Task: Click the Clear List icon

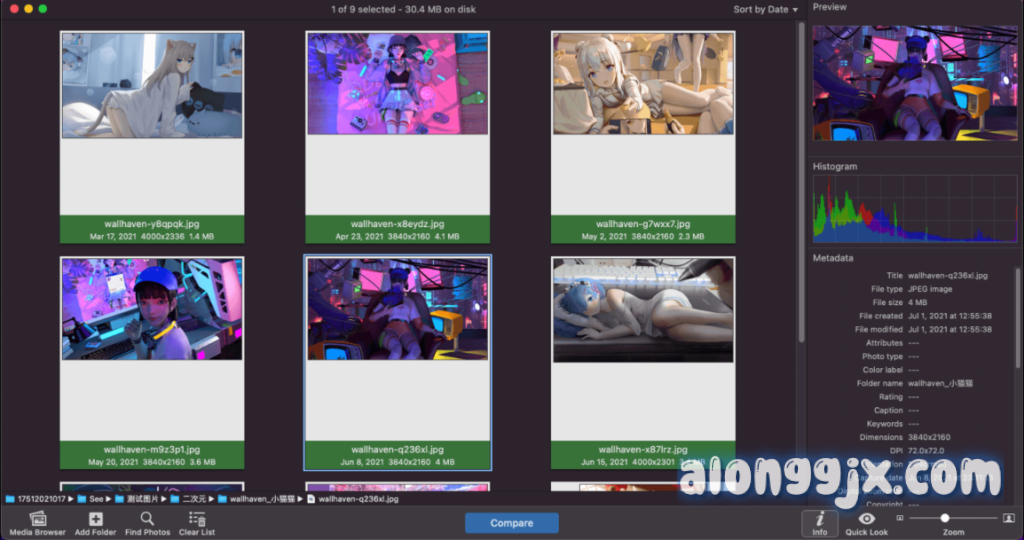Action: 197,518
